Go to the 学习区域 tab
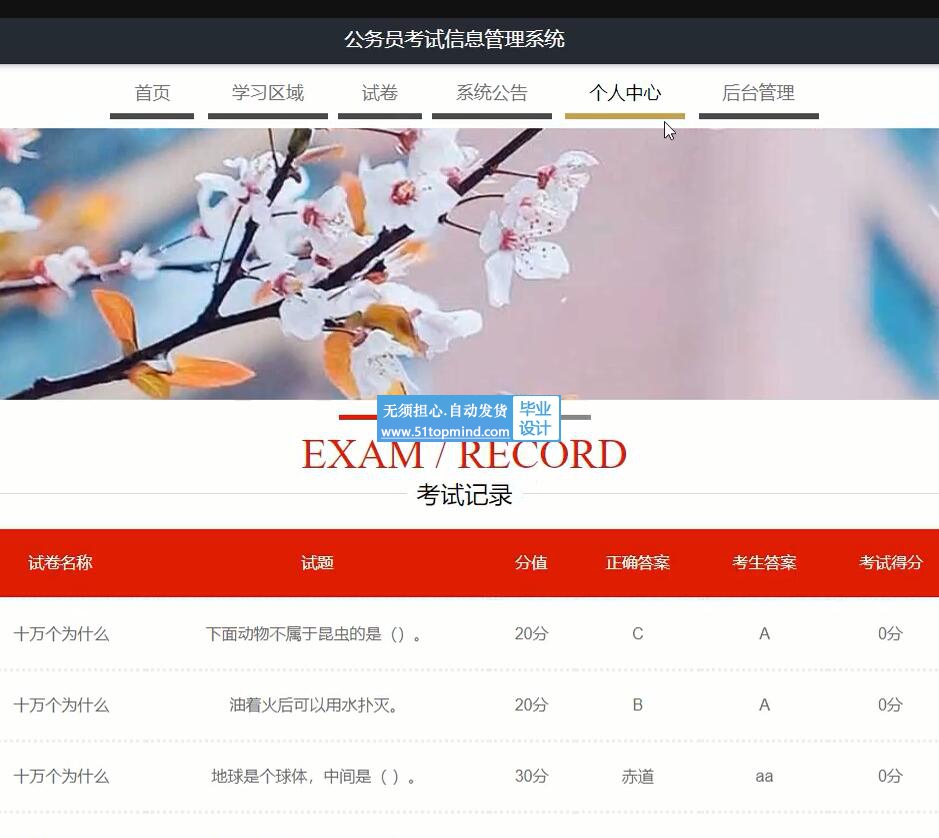Image resolution: width=939 pixels, height=838 pixels. point(268,93)
